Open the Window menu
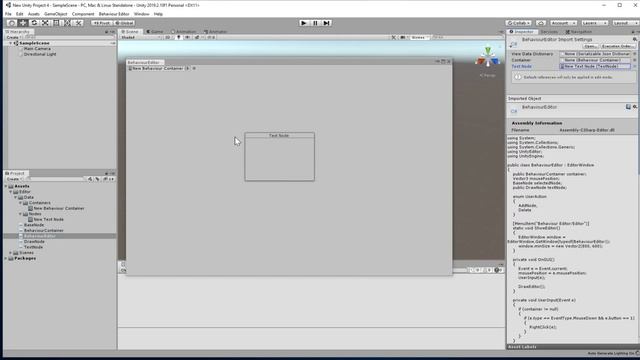The width and height of the screenshot is (640, 360). 142,14
